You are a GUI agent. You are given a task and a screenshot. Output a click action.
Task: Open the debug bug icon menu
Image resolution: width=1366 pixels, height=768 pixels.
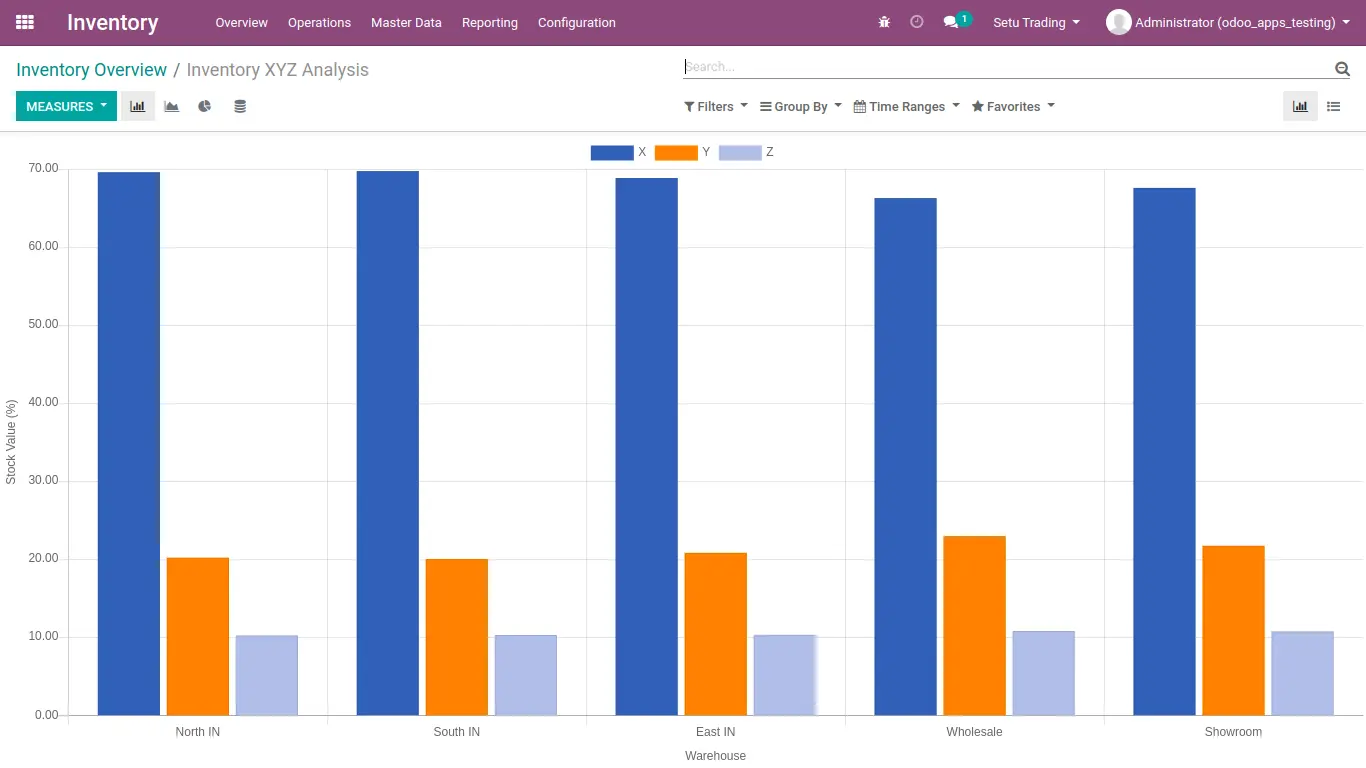pos(884,22)
